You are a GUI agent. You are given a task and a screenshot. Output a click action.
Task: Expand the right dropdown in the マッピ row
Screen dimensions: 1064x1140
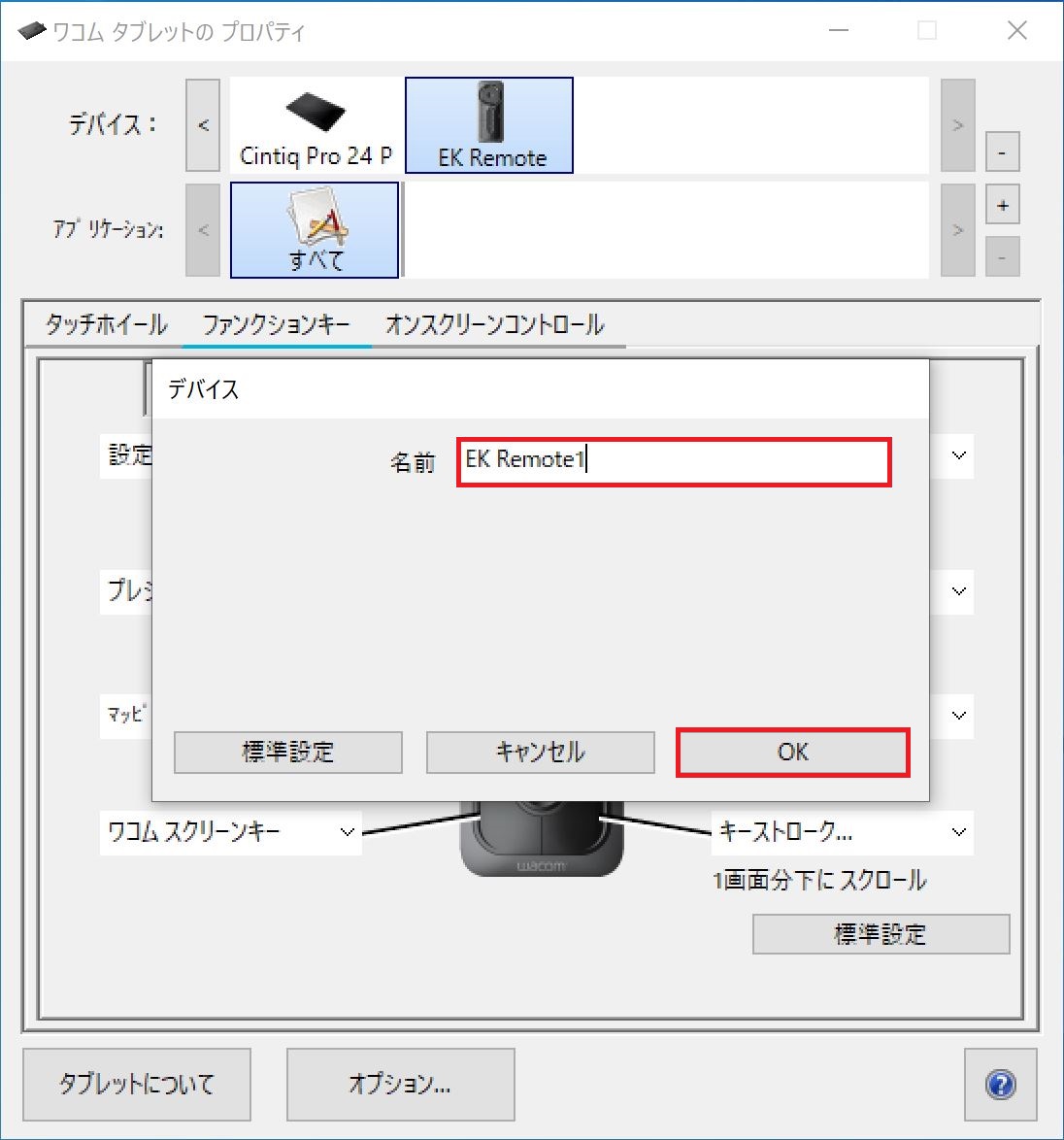(x=958, y=716)
